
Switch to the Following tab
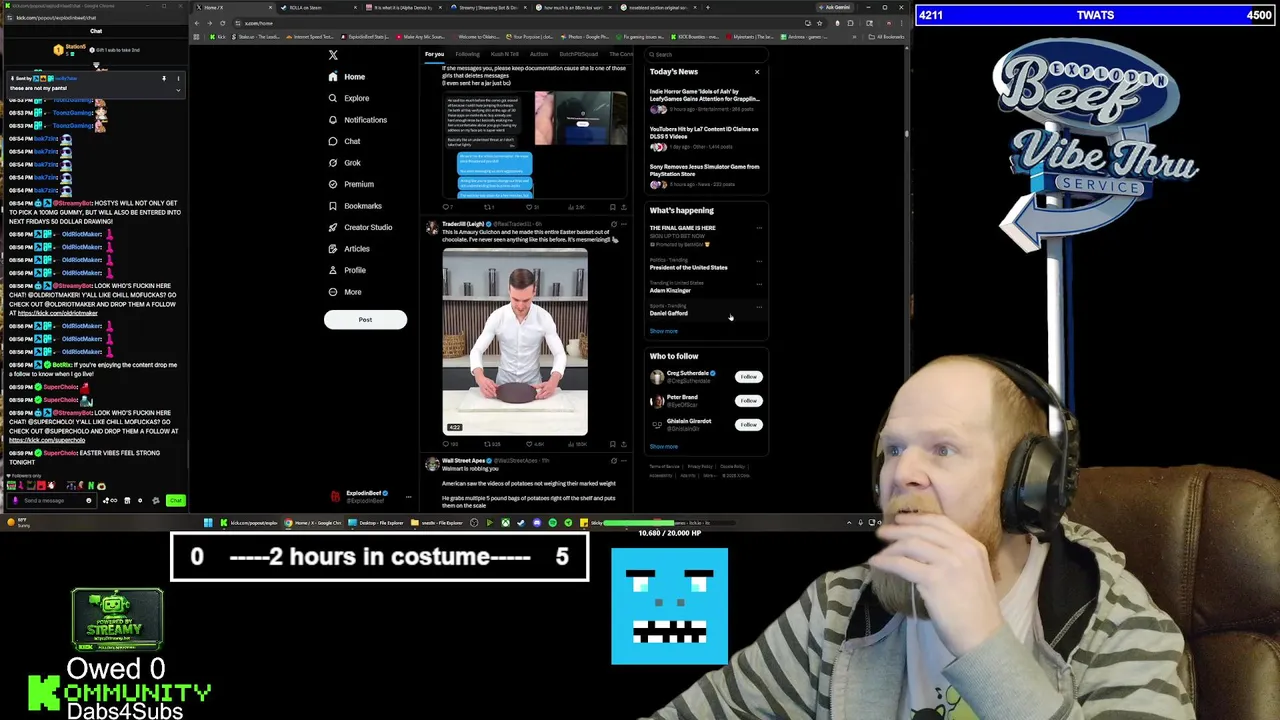(x=467, y=54)
